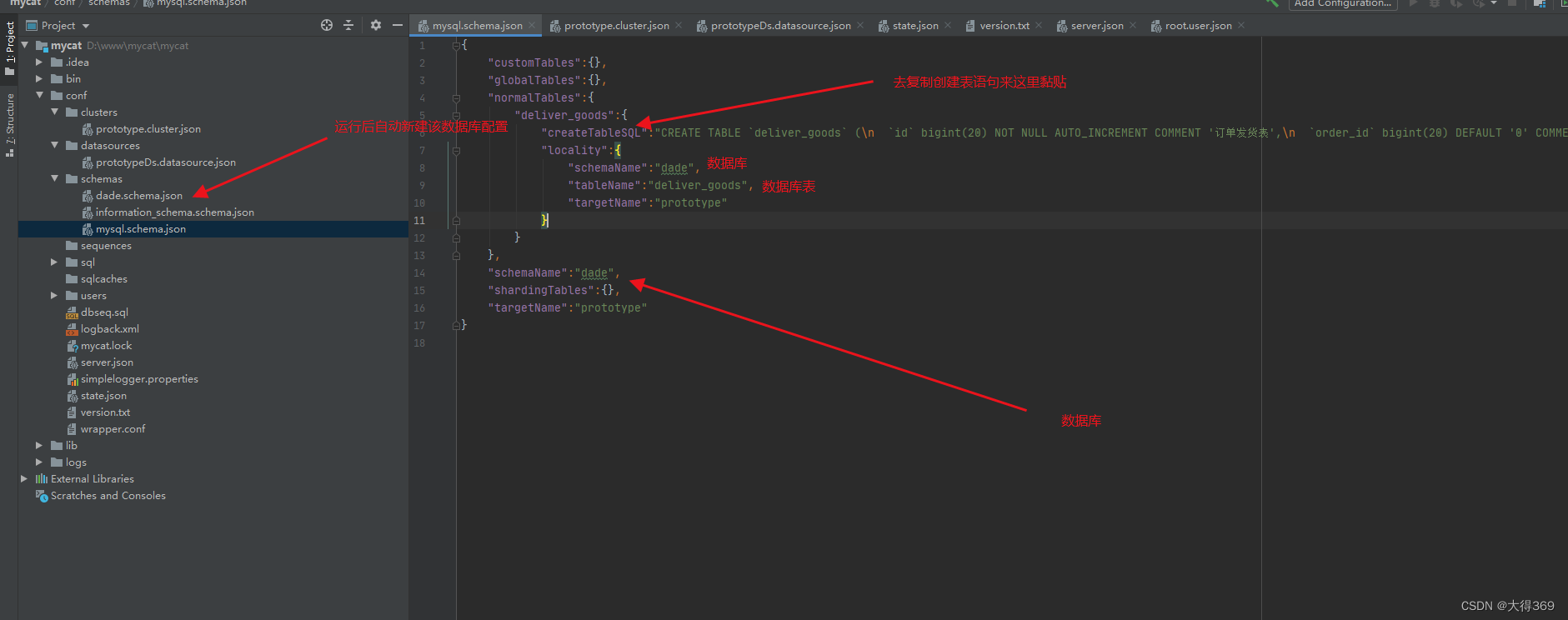Collapse the datasources folder
Image resolution: width=1568 pixels, height=620 pixels.
[x=55, y=145]
